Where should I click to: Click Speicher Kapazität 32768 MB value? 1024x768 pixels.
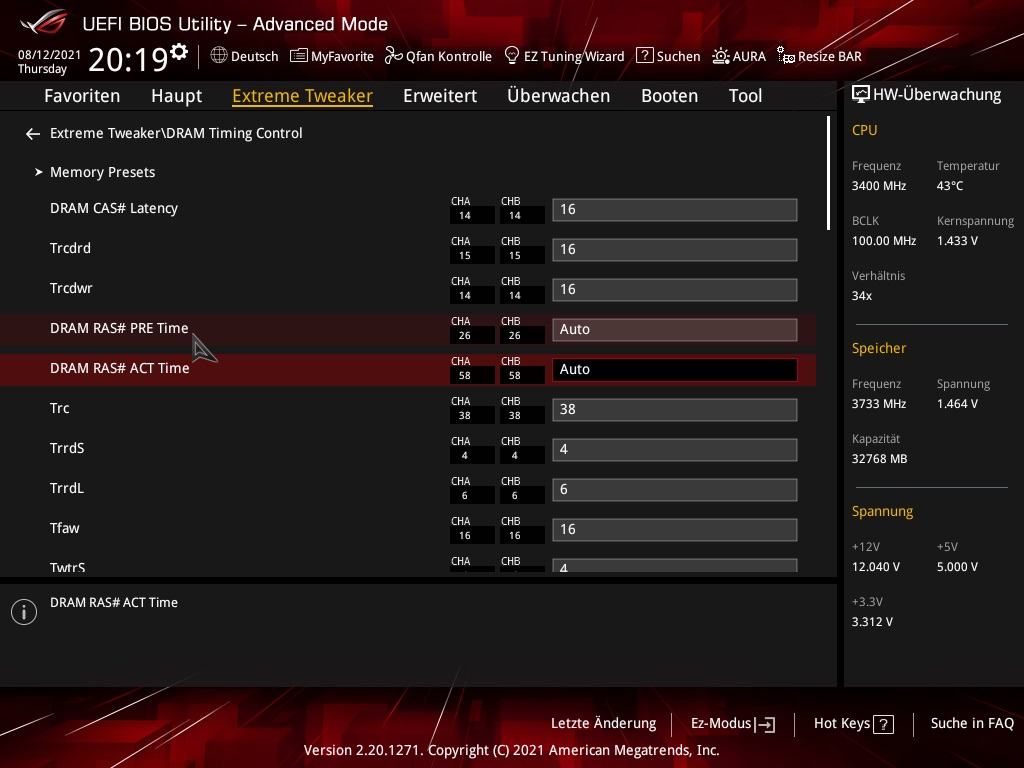point(879,458)
